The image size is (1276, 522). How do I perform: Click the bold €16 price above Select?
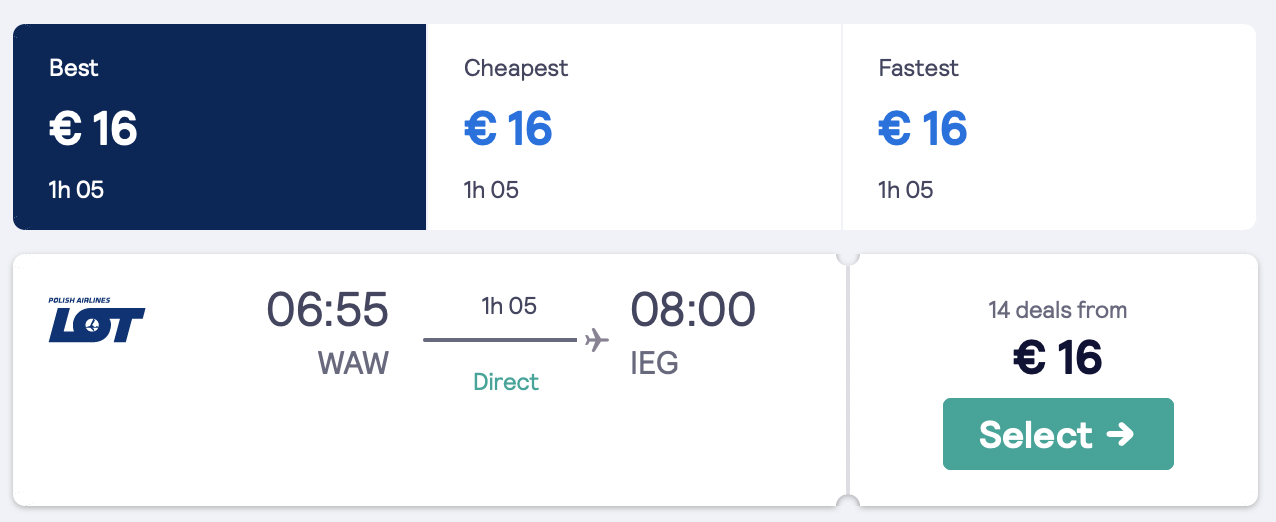(1058, 358)
